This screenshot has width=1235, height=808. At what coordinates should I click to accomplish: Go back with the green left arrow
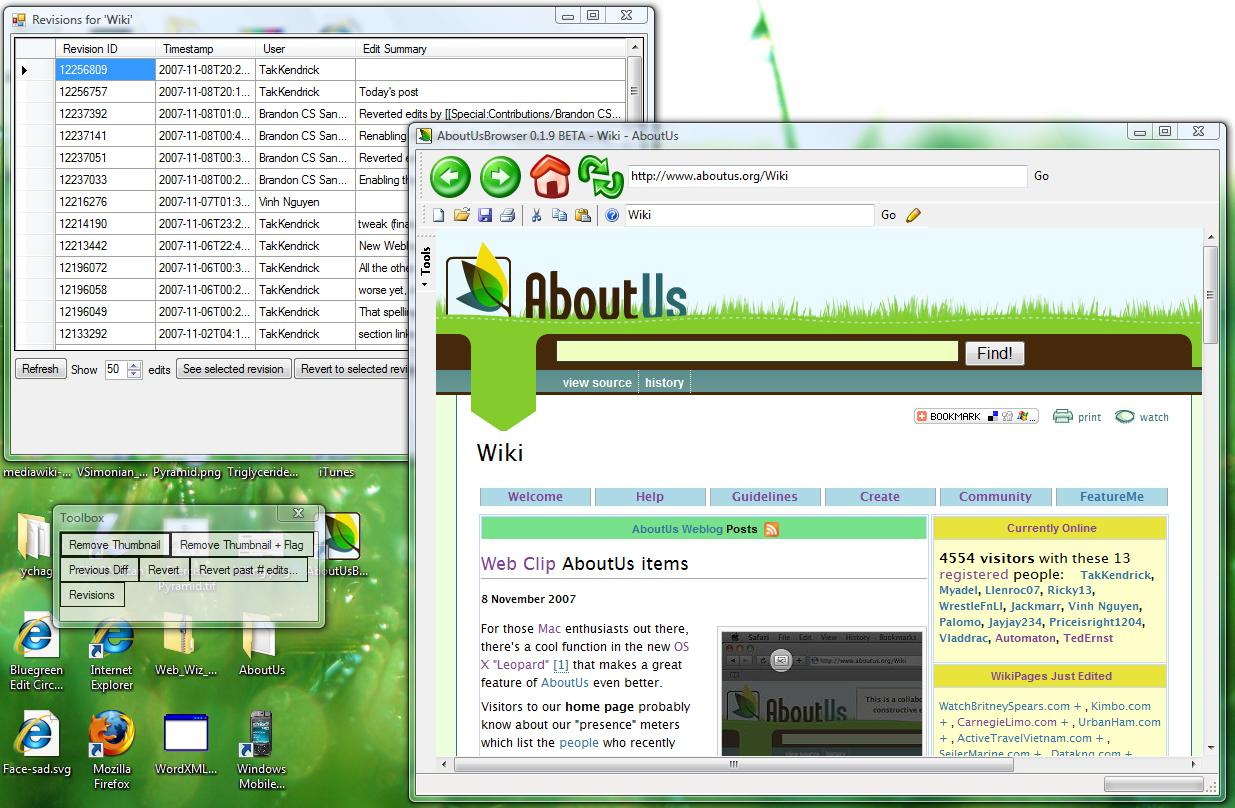[x=451, y=178]
